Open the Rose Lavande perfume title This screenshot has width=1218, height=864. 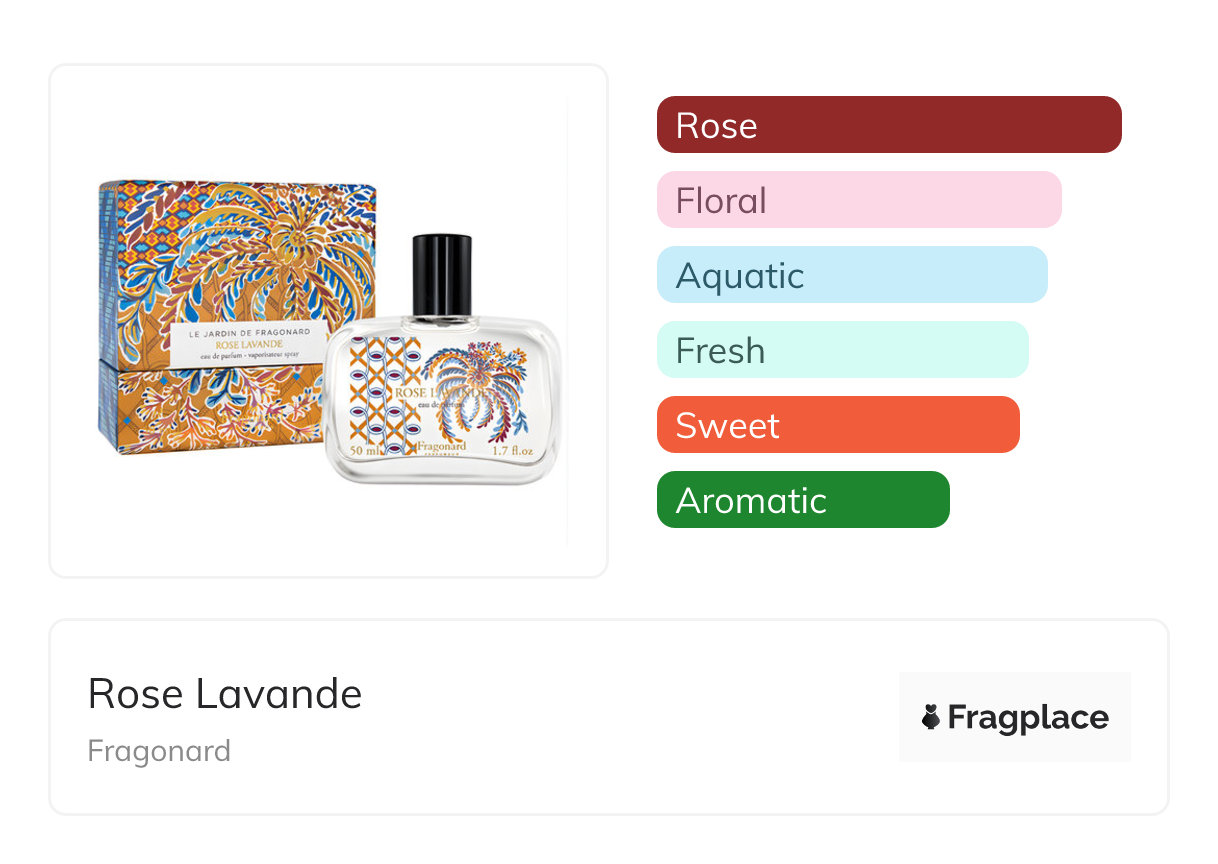[225, 693]
